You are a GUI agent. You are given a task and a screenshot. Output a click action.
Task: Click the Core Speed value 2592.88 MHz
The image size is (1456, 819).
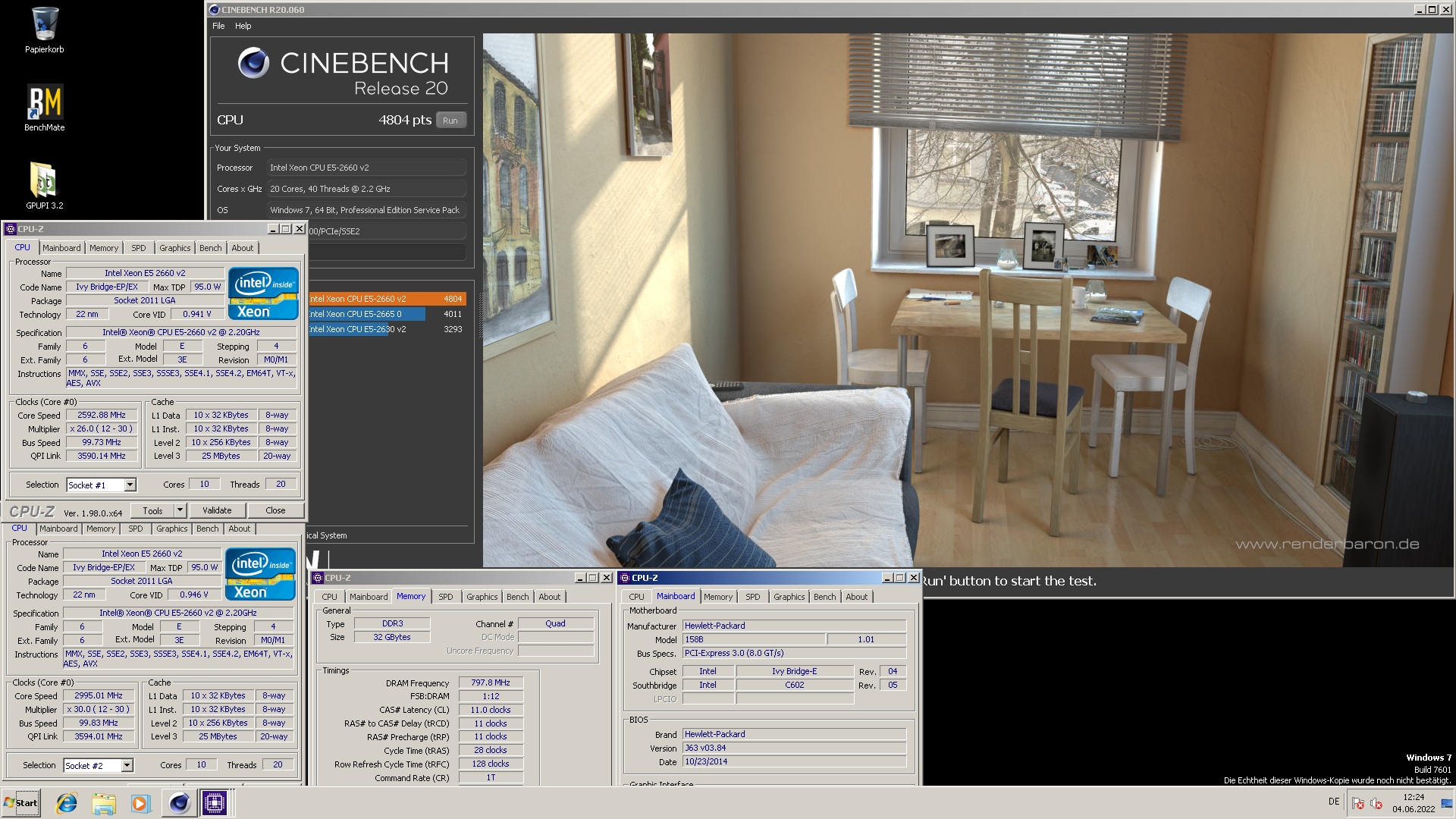pyautogui.click(x=102, y=415)
